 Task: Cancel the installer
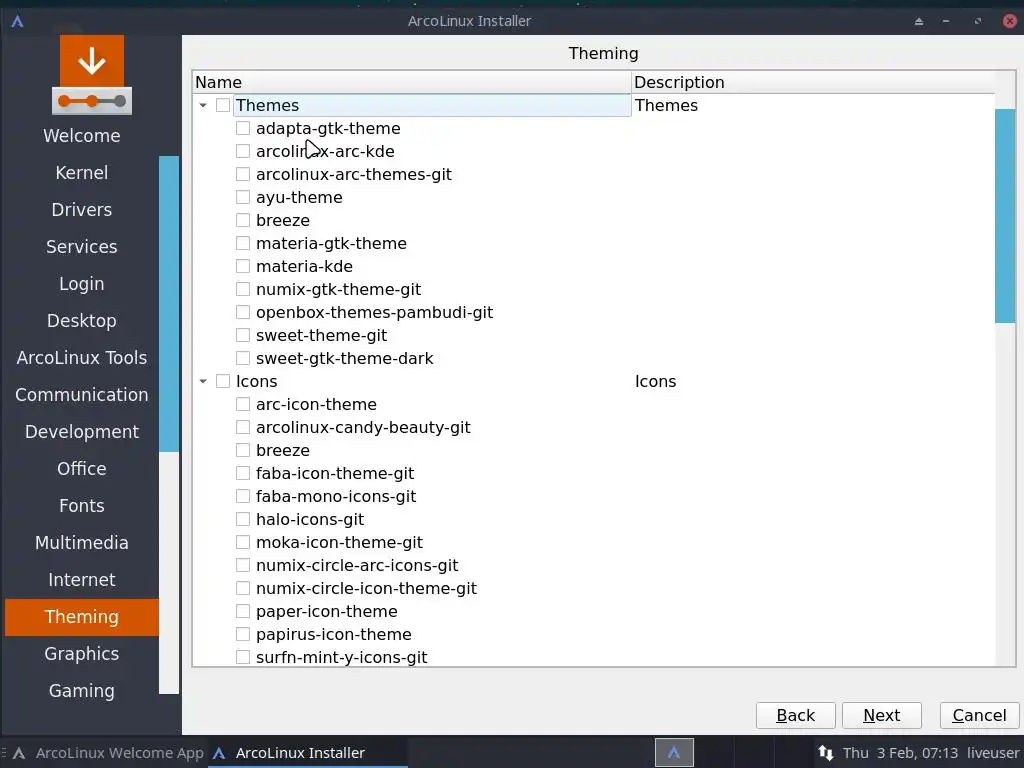(979, 716)
